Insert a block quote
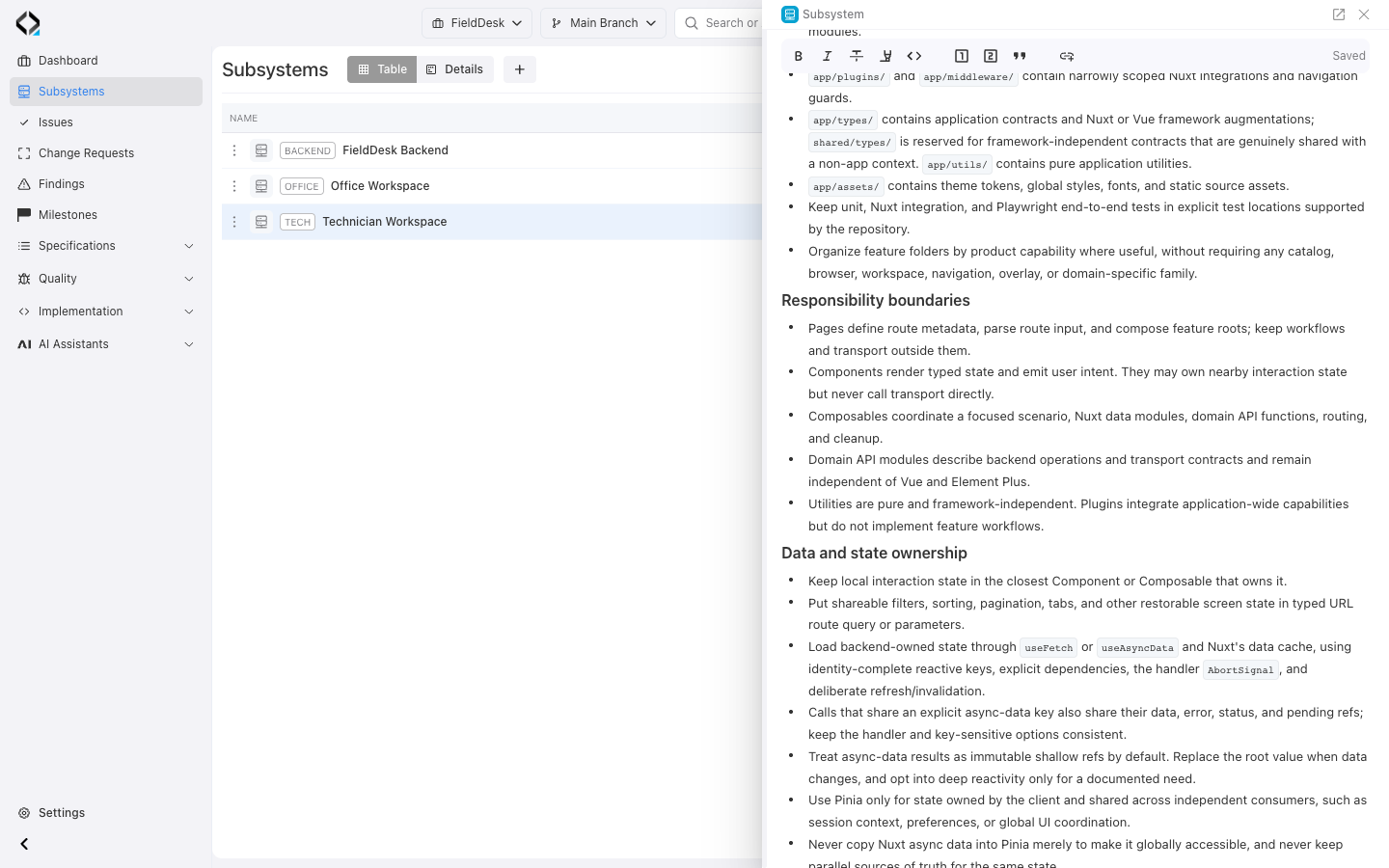Viewport: 1389px width, 868px height. pyautogui.click(x=1020, y=56)
